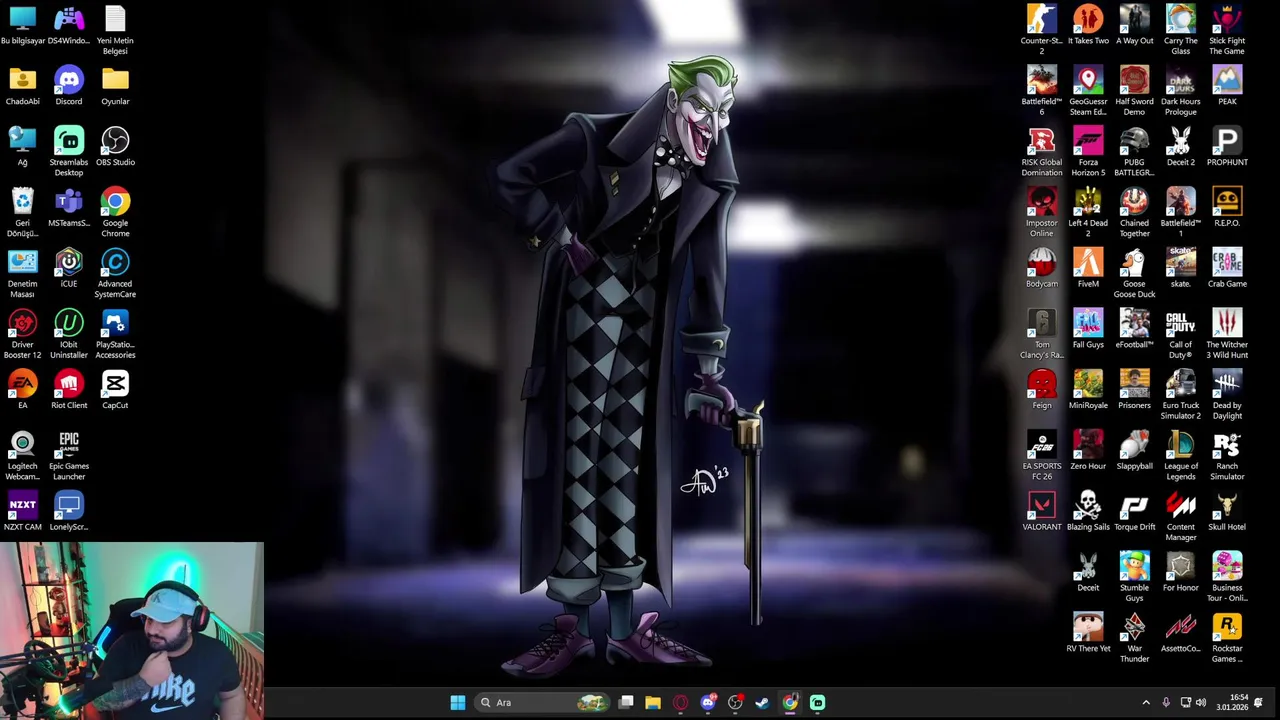The image size is (1280, 720).
Task: Click the Forza Horizon 5 icon
Action: 1088,152
